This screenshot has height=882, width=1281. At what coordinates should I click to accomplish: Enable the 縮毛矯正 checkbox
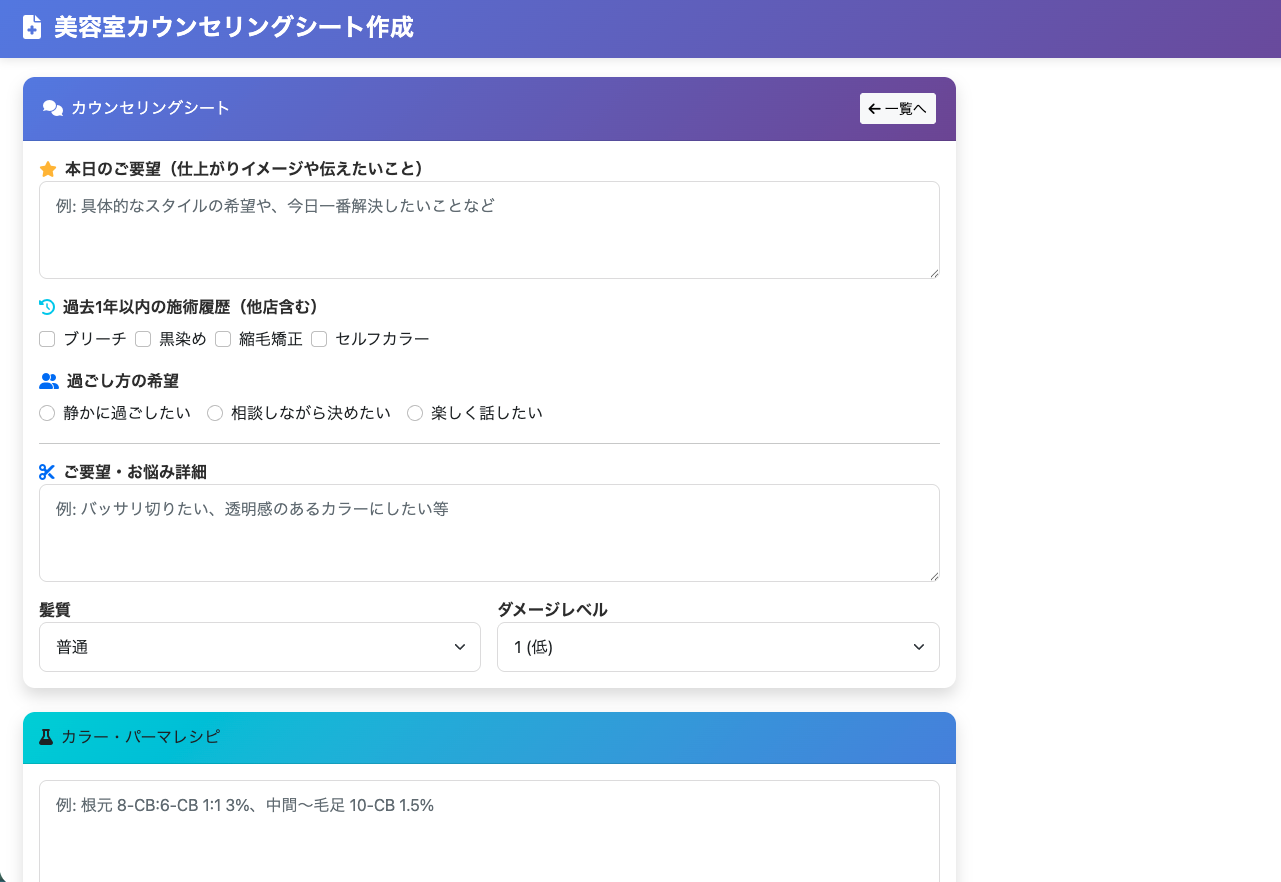[223, 339]
